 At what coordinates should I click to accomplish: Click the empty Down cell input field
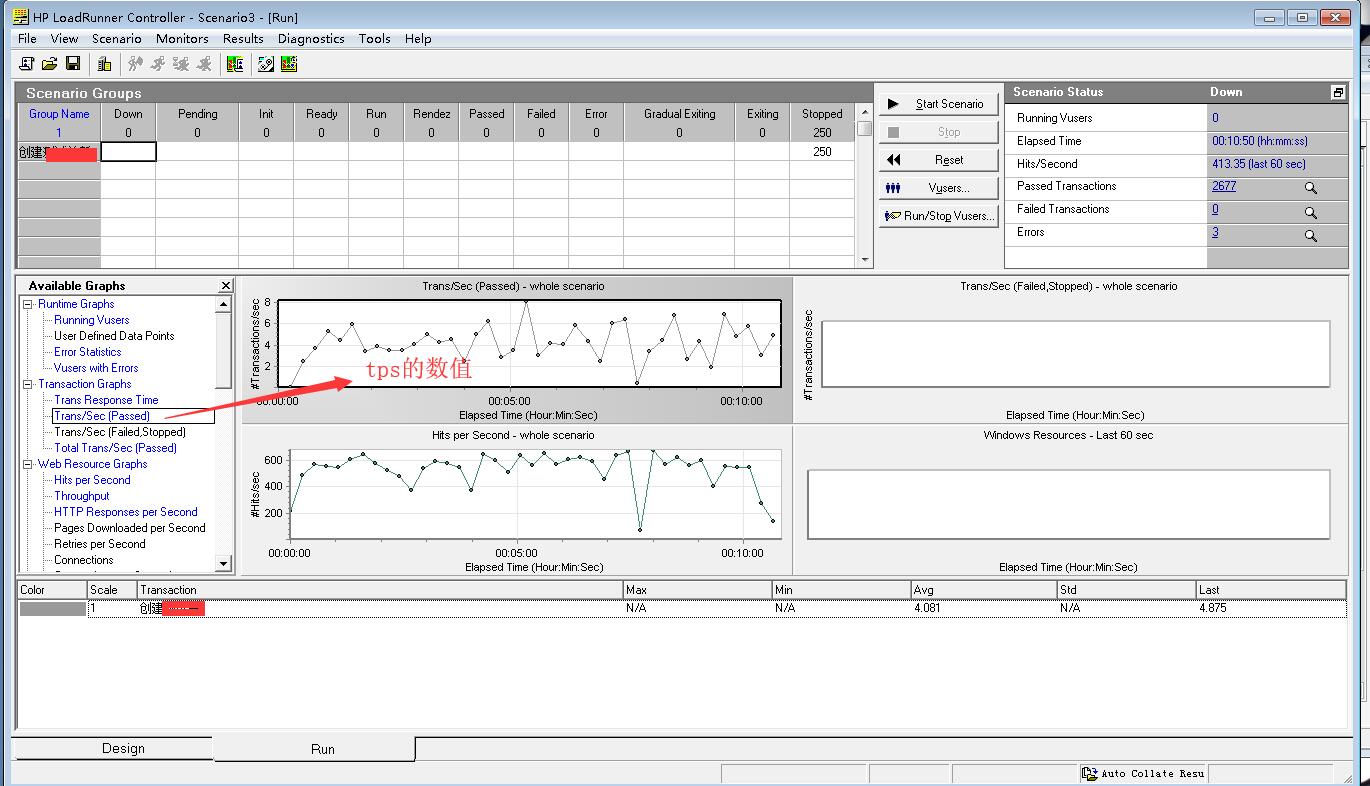tap(128, 152)
